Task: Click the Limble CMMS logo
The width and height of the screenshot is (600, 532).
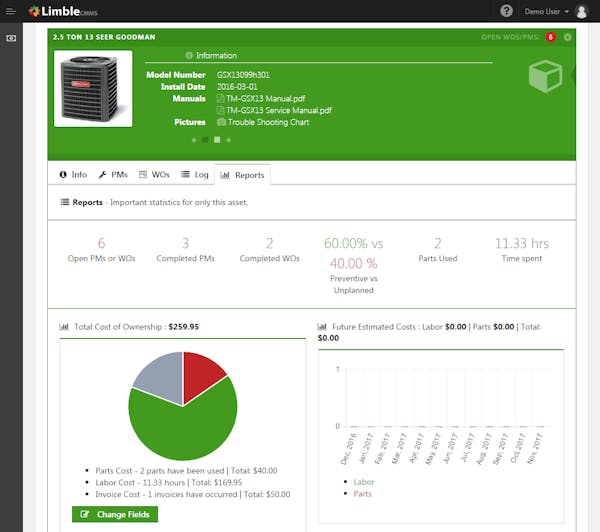Action: pos(63,11)
